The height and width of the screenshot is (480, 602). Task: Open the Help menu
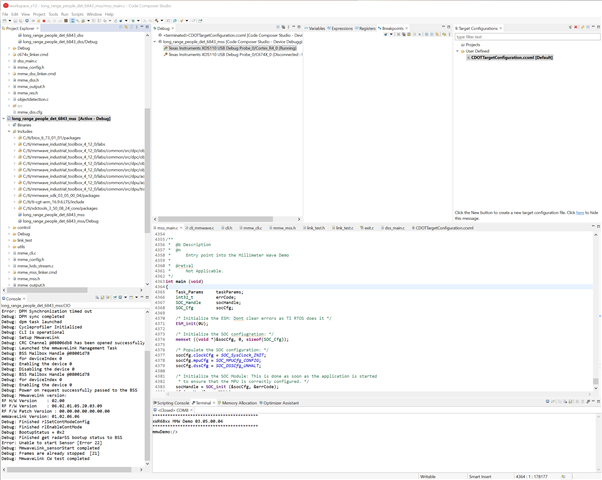109,14
